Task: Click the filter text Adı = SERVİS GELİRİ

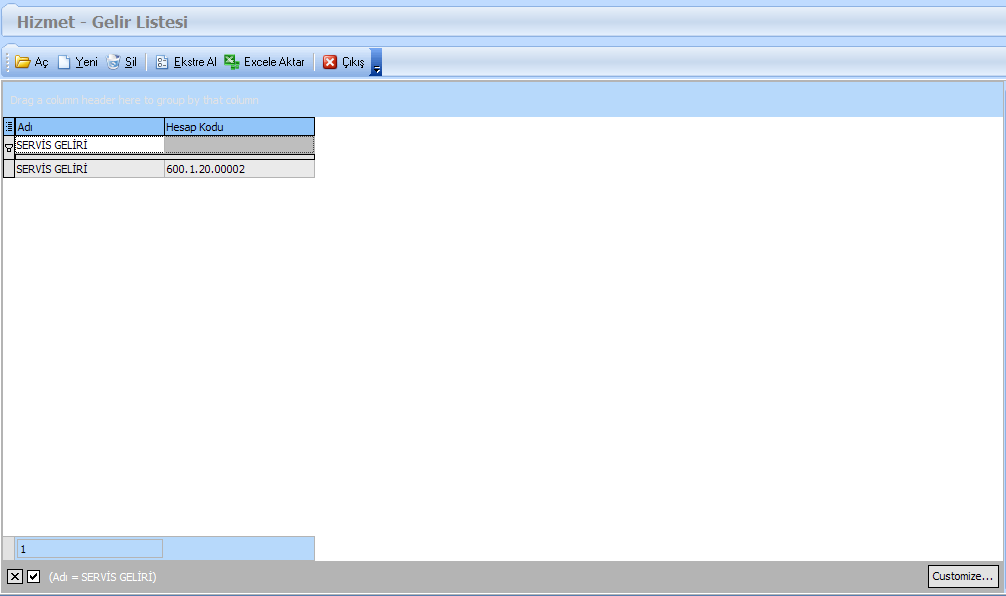Action: click(x=102, y=577)
